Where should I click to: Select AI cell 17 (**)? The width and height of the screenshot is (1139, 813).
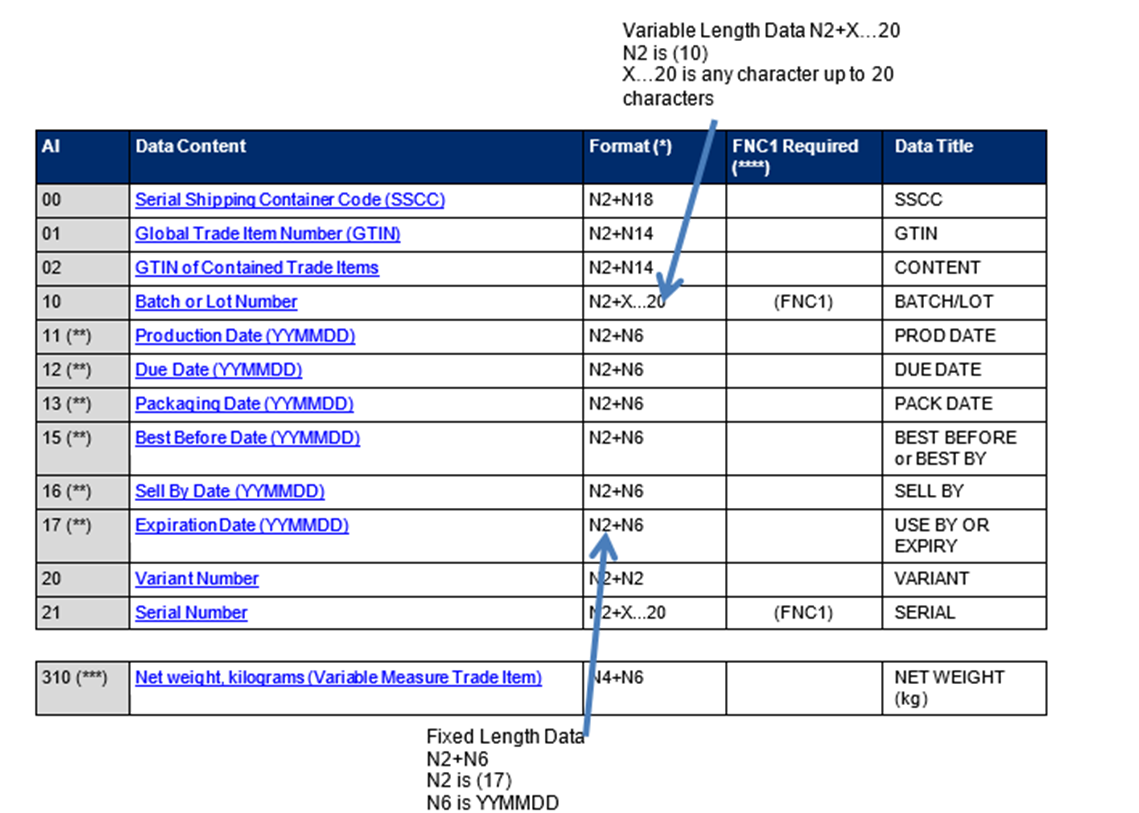(83, 536)
